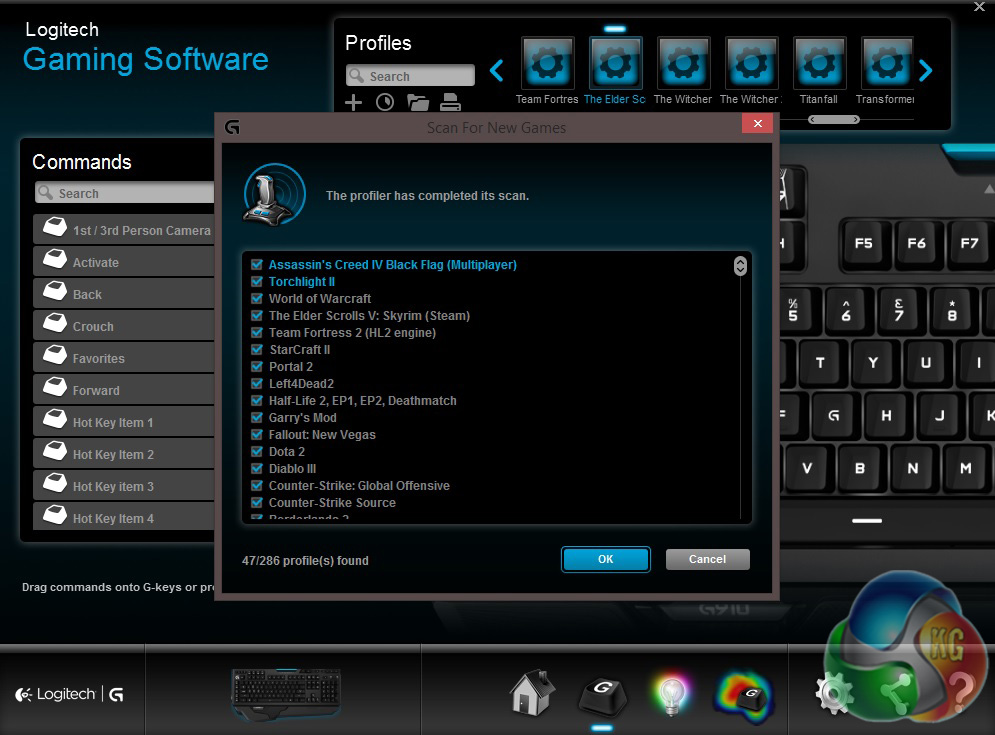995x735 pixels.
Task: Open the import/export folder icon
Action: (417, 102)
